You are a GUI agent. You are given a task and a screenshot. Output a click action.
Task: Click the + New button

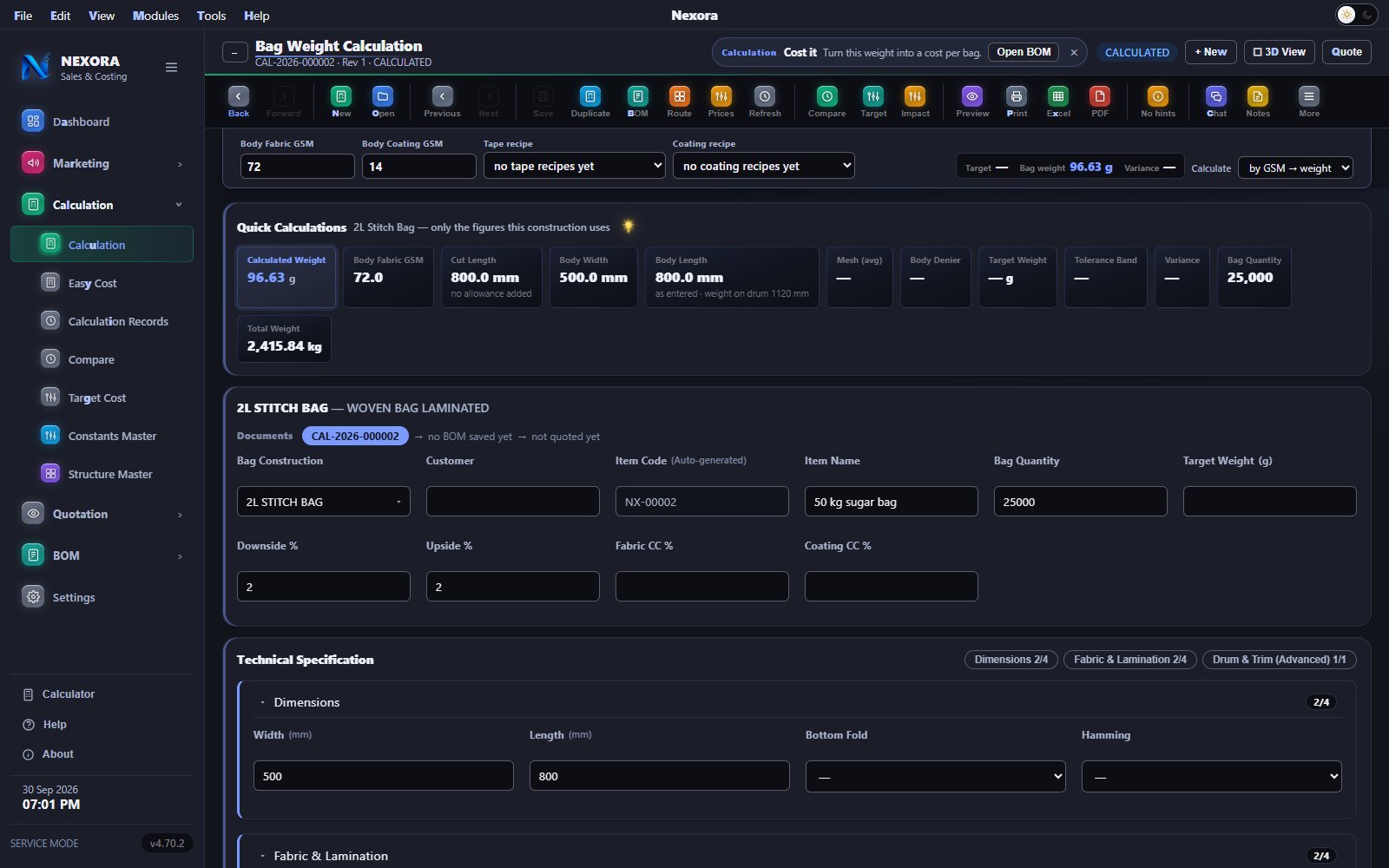tap(1211, 52)
